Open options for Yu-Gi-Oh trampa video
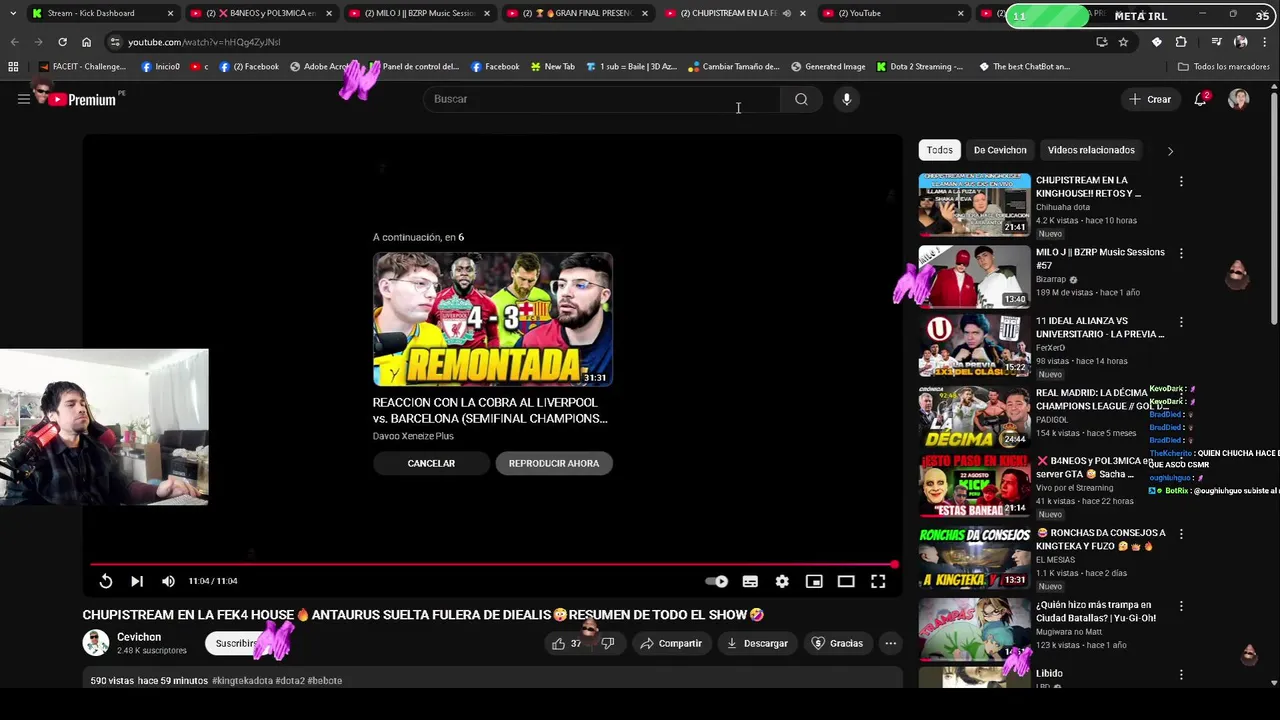Image resolution: width=1280 pixels, height=720 pixels. point(1181,606)
